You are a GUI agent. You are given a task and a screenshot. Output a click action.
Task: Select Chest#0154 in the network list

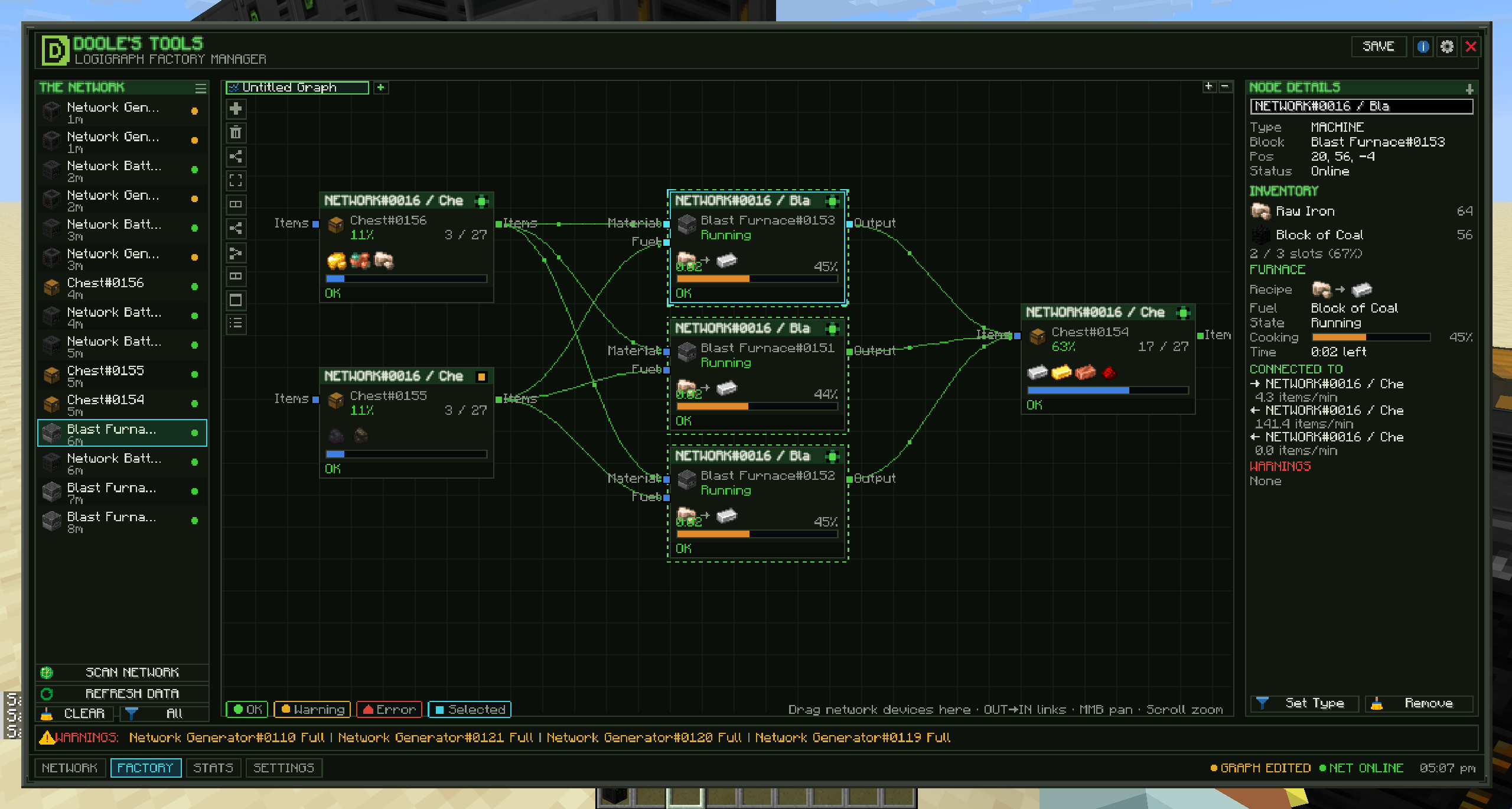122,404
